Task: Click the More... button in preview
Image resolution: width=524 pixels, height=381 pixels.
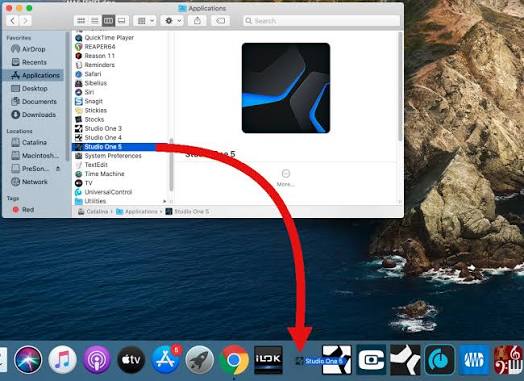Action: (286, 178)
